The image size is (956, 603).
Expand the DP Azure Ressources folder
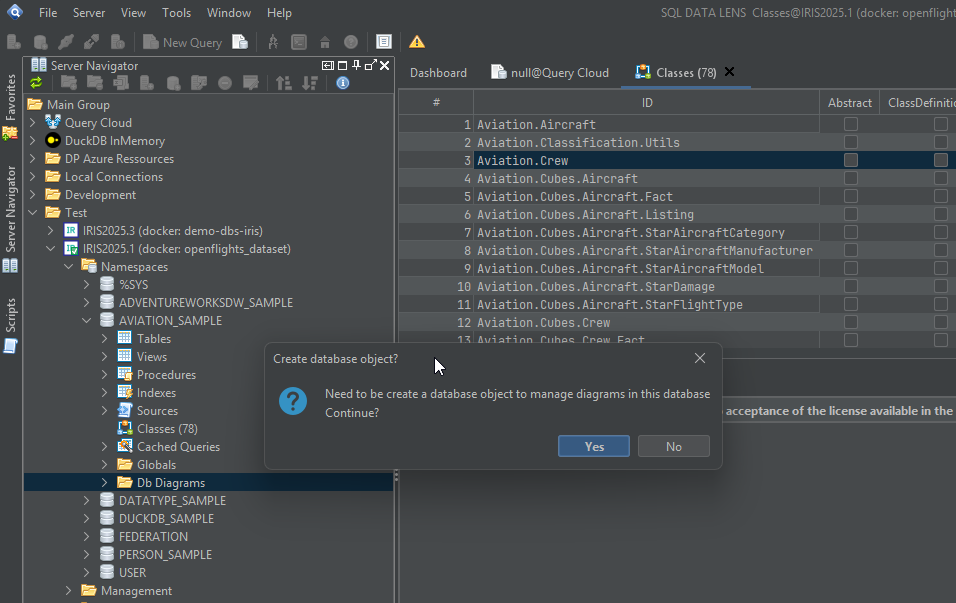33,159
